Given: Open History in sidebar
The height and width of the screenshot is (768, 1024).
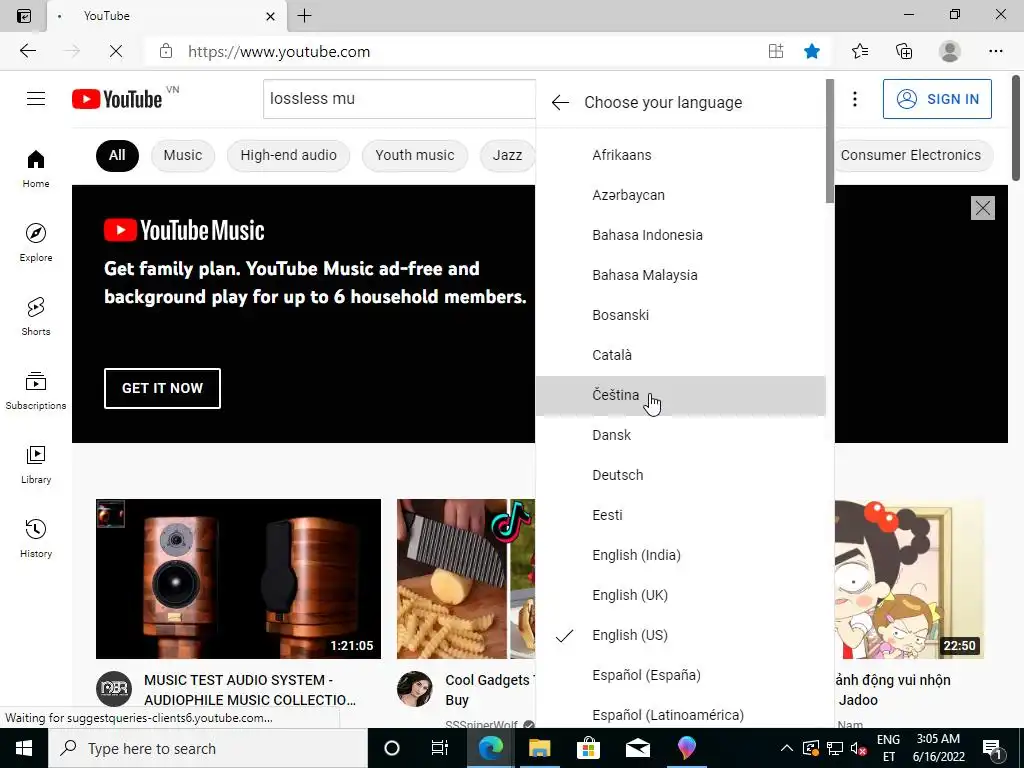Looking at the screenshot, I should point(36,539).
